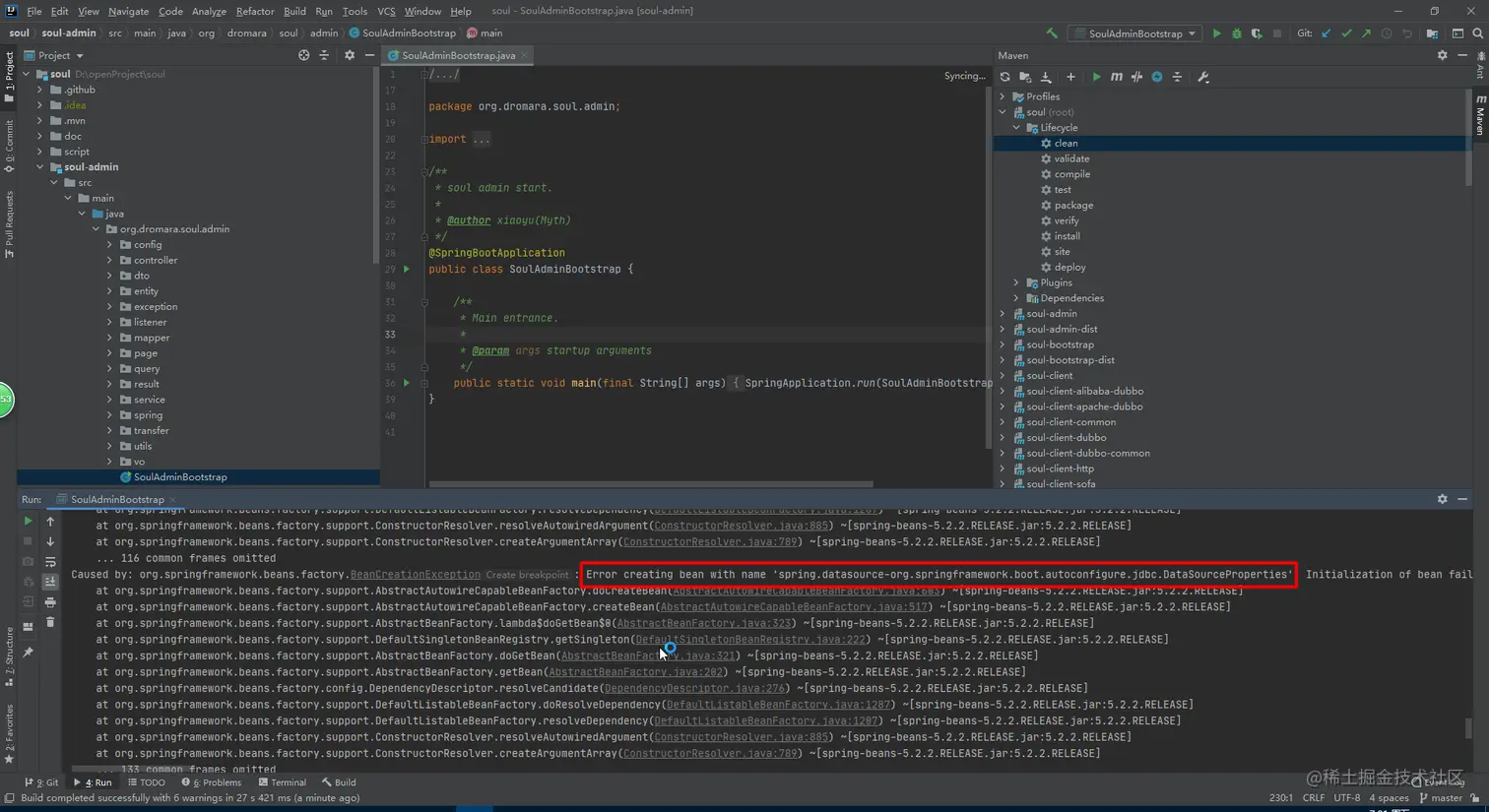The width and height of the screenshot is (1489, 812).
Task: Click the Search Everywhere magnifier icon
Action: click(1477, 33)
